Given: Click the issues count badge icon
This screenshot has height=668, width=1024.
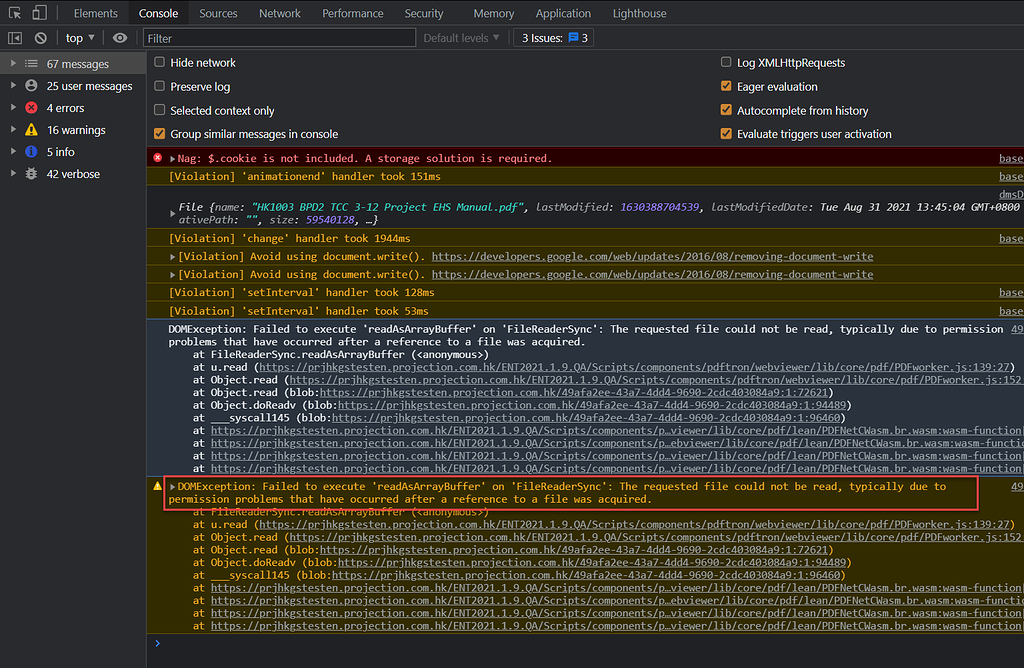Looking at the screenshot, I should [x=574, y=38].
